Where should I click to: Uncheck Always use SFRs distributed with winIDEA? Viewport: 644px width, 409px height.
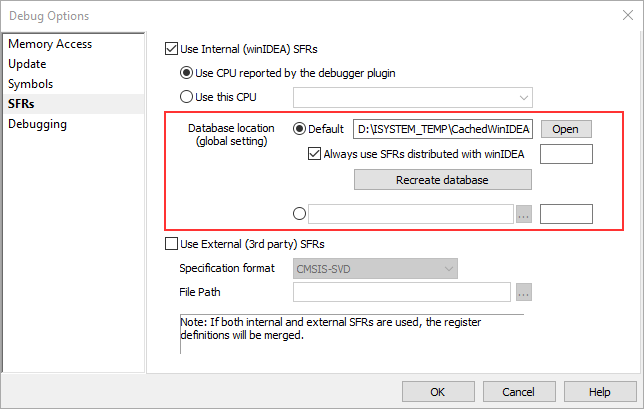tap(315, 154)
